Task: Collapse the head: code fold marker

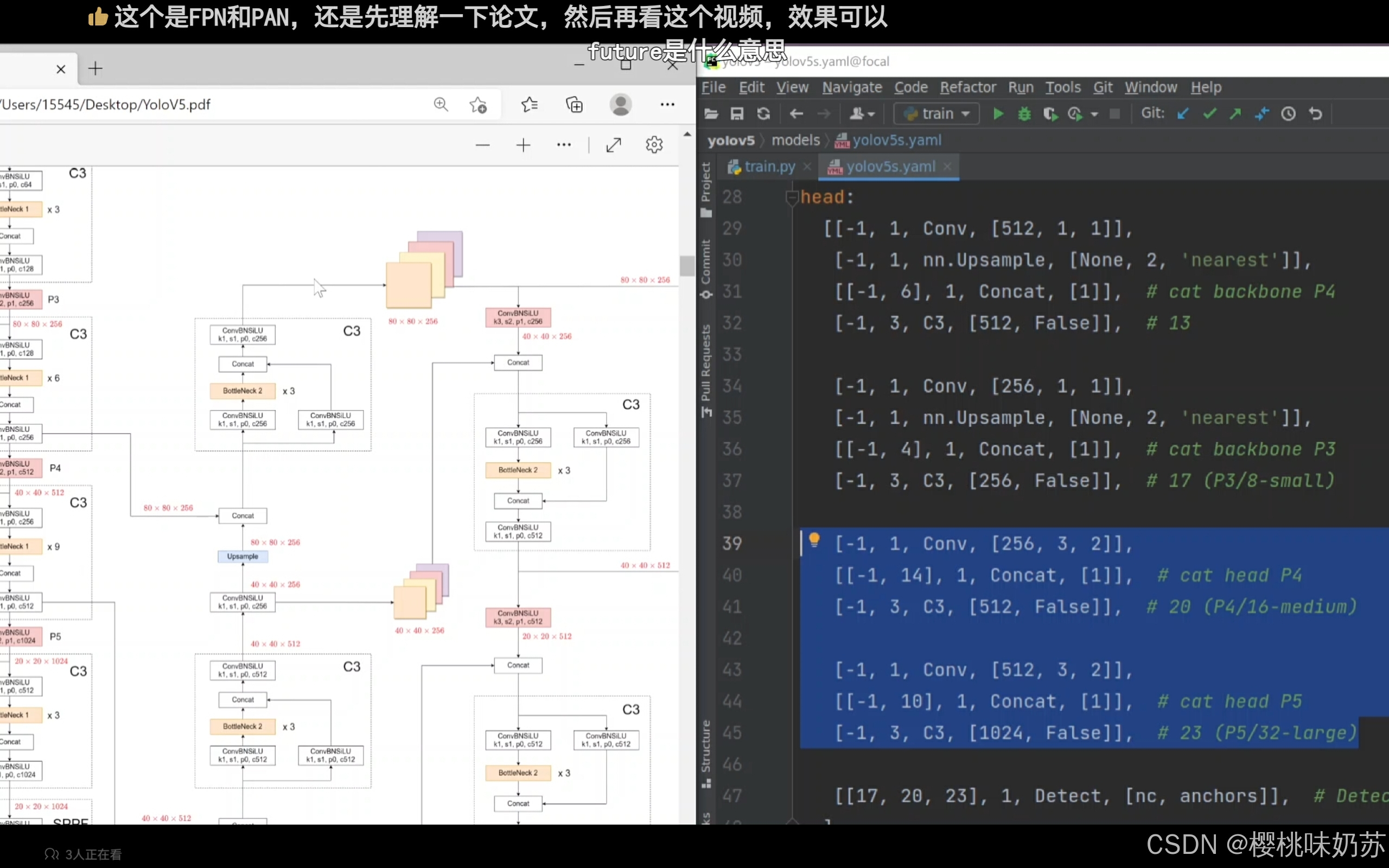Action: click(792, 198)
